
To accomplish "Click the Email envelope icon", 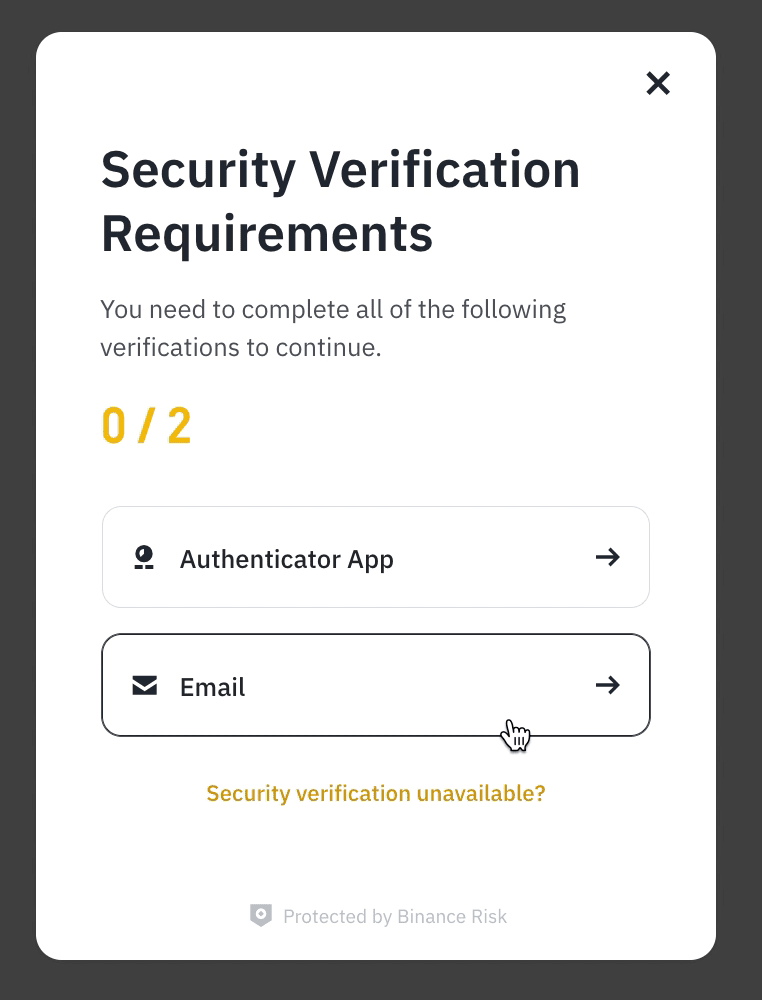I will coord(145,685).
